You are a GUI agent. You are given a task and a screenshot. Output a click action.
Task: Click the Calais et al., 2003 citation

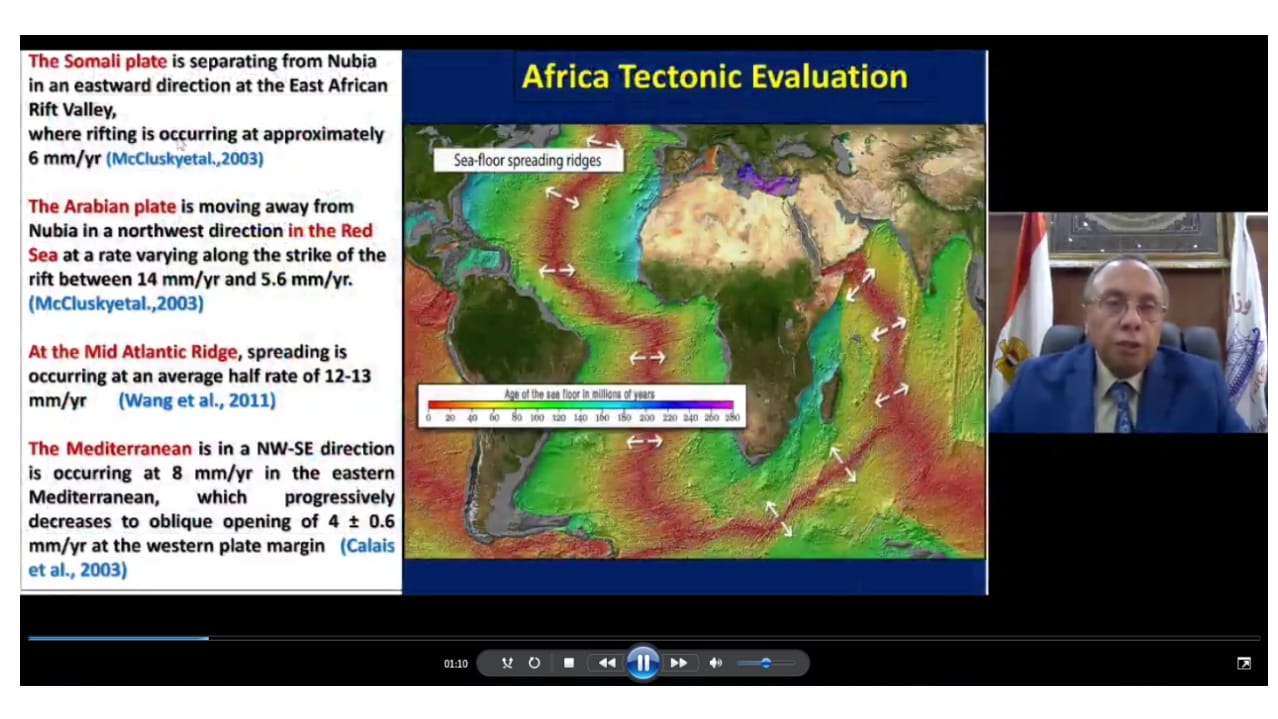click(367, 546)
